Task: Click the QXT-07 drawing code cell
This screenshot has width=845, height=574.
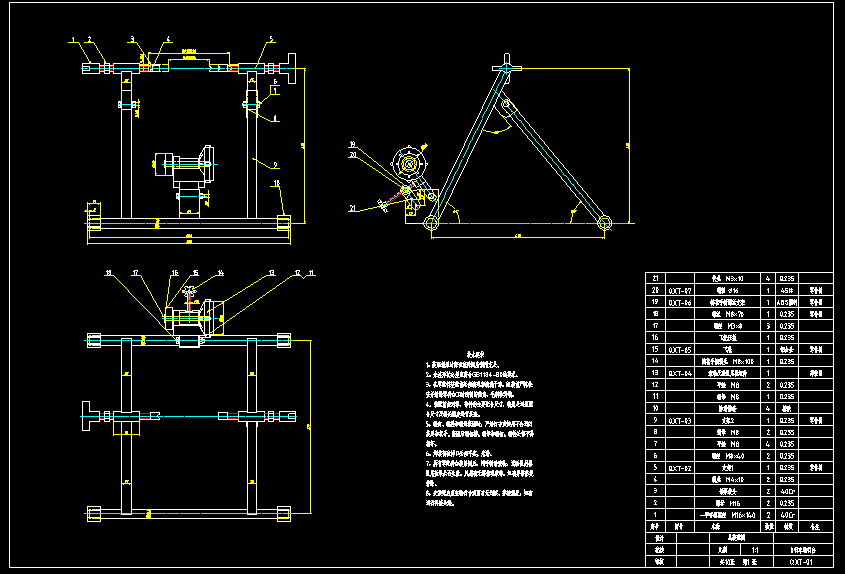Action: coord(680,291)
